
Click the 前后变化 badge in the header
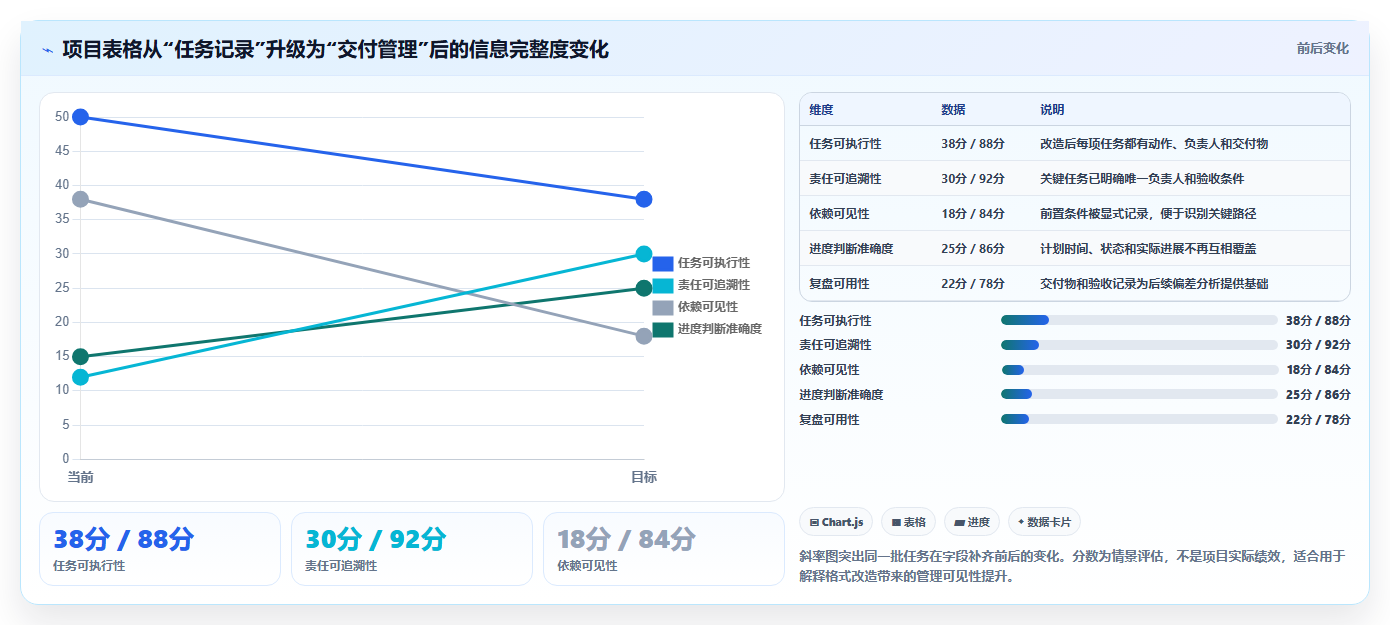tap(1322, 48)
